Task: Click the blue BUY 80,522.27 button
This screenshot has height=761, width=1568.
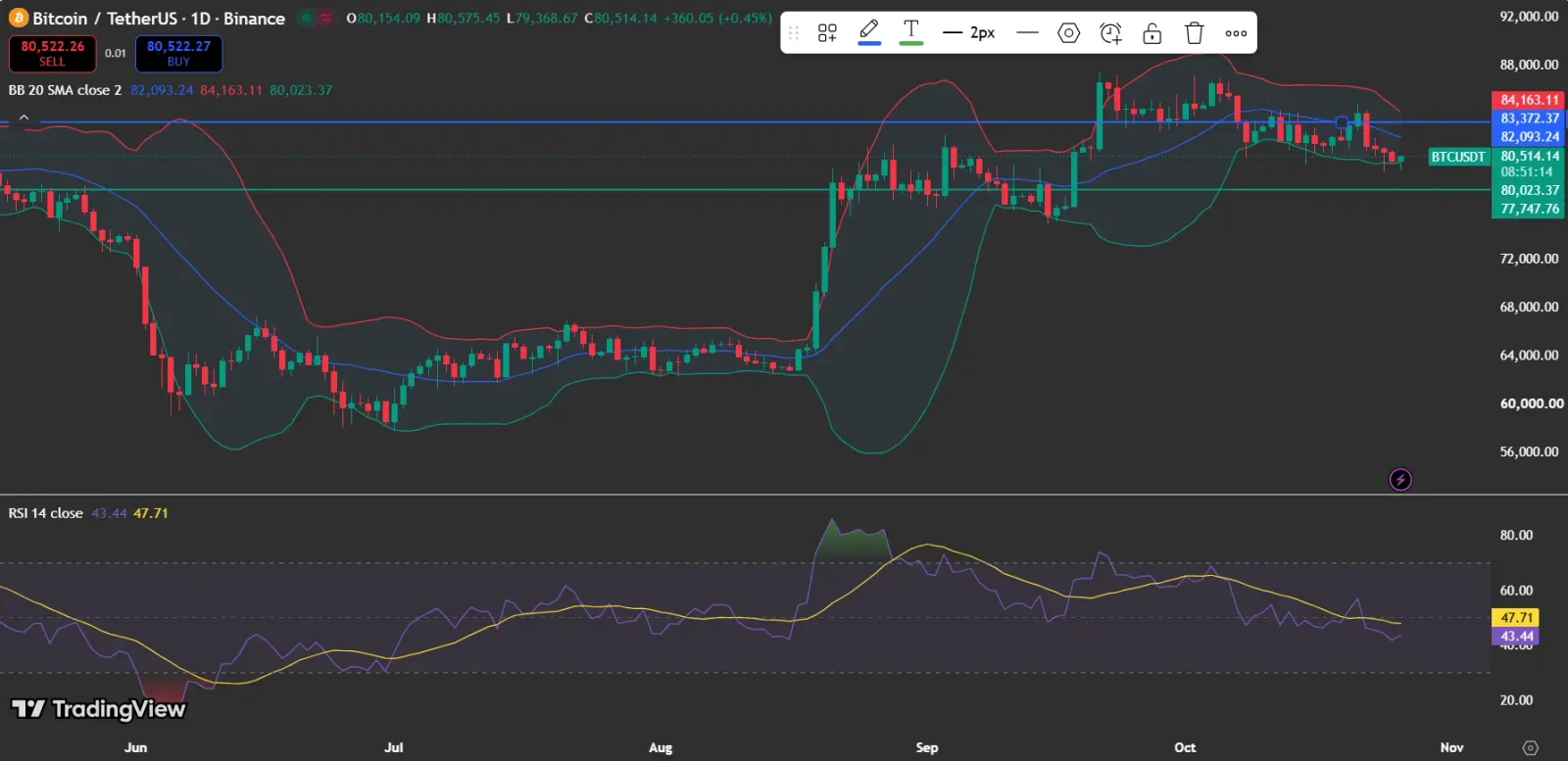Action: (x=178, y=54)
